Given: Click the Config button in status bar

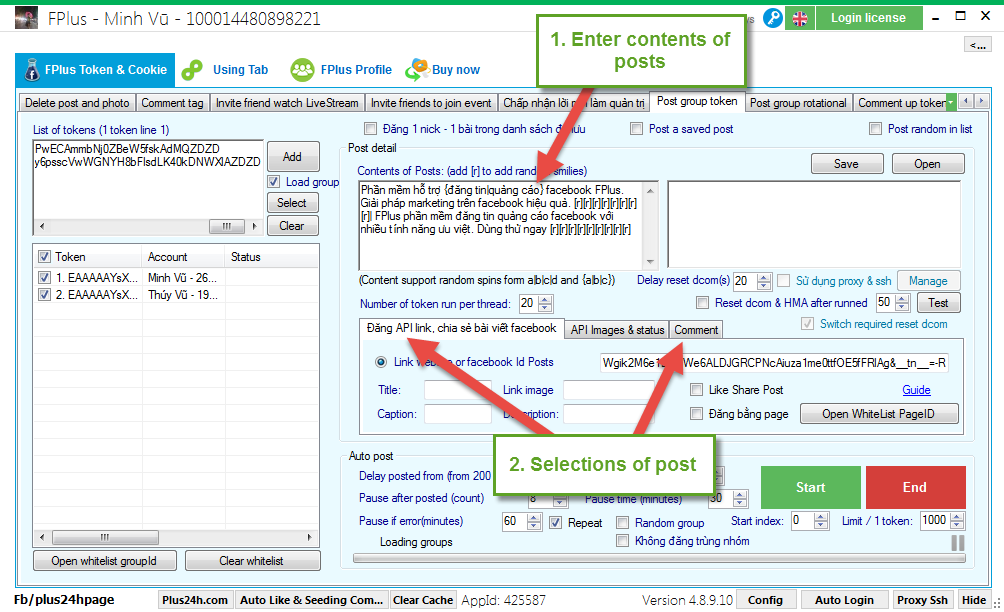Looking at the screenshot, I should click(765, 600).
